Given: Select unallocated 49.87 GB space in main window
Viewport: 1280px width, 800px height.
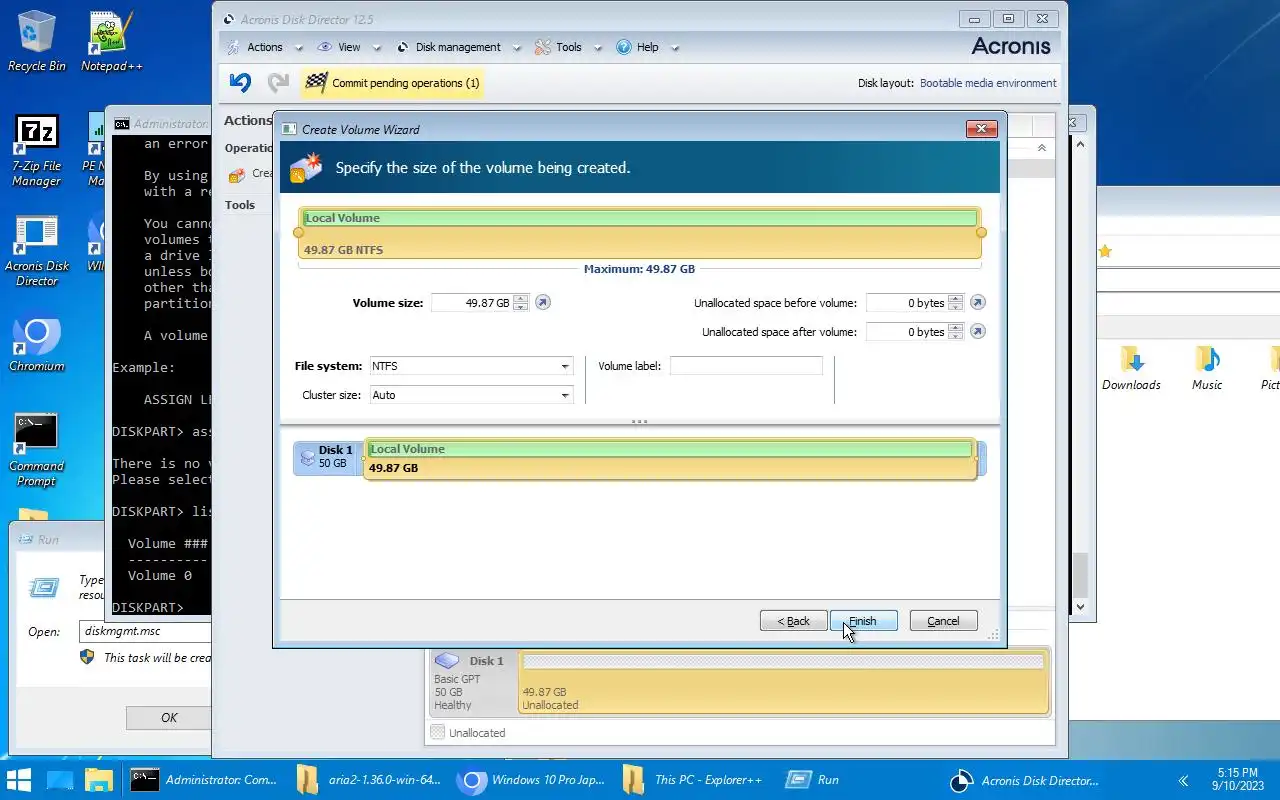Looking at the screenshot, I should pos(784,682).
